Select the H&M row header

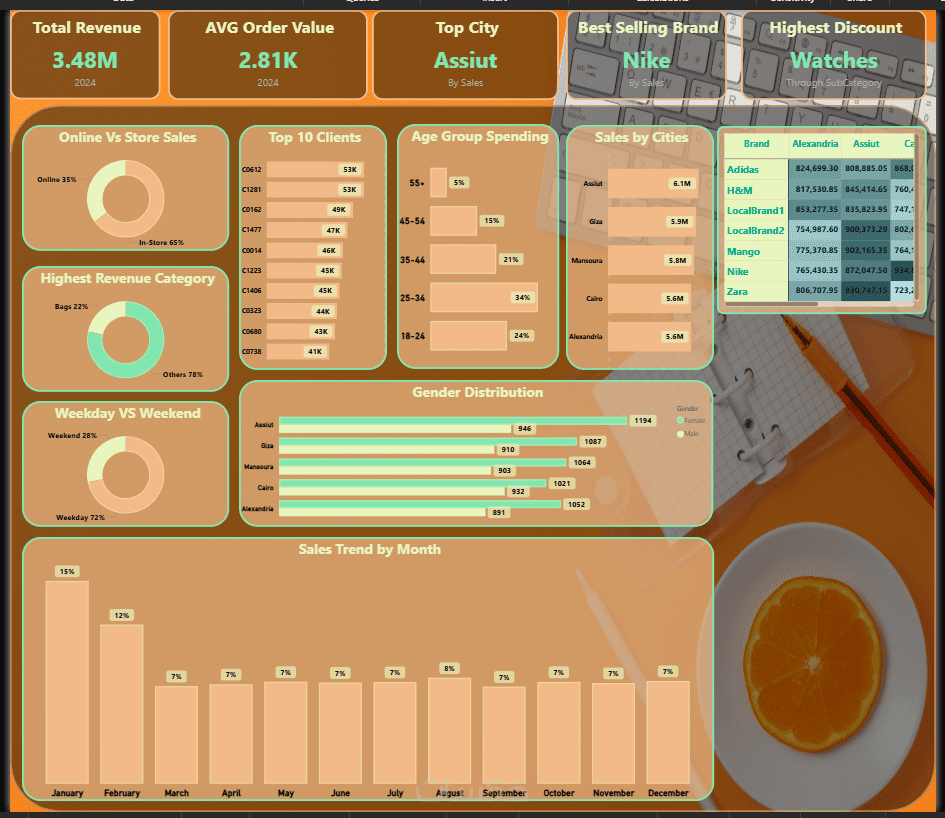click(756, 190)
